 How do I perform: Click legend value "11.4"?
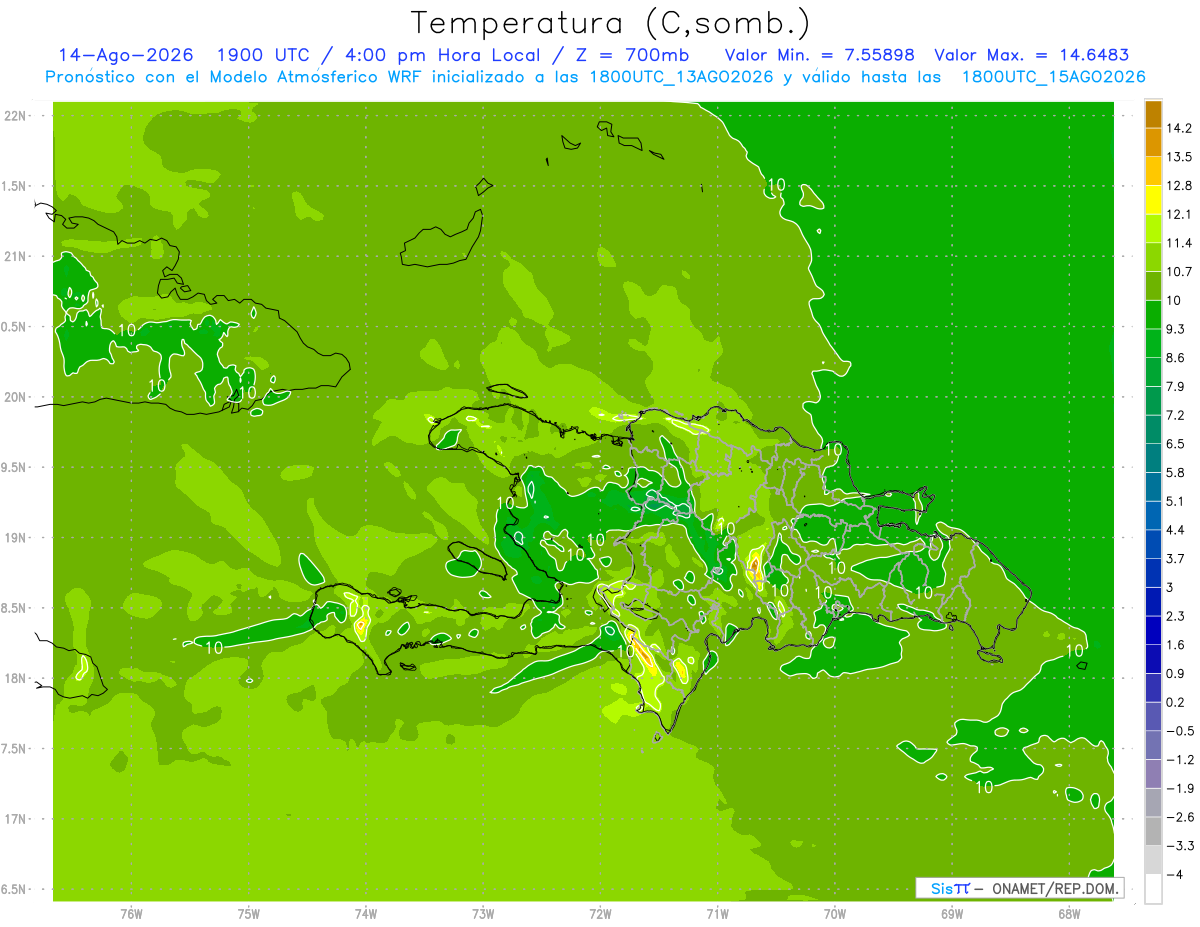tap(1178, 243)
